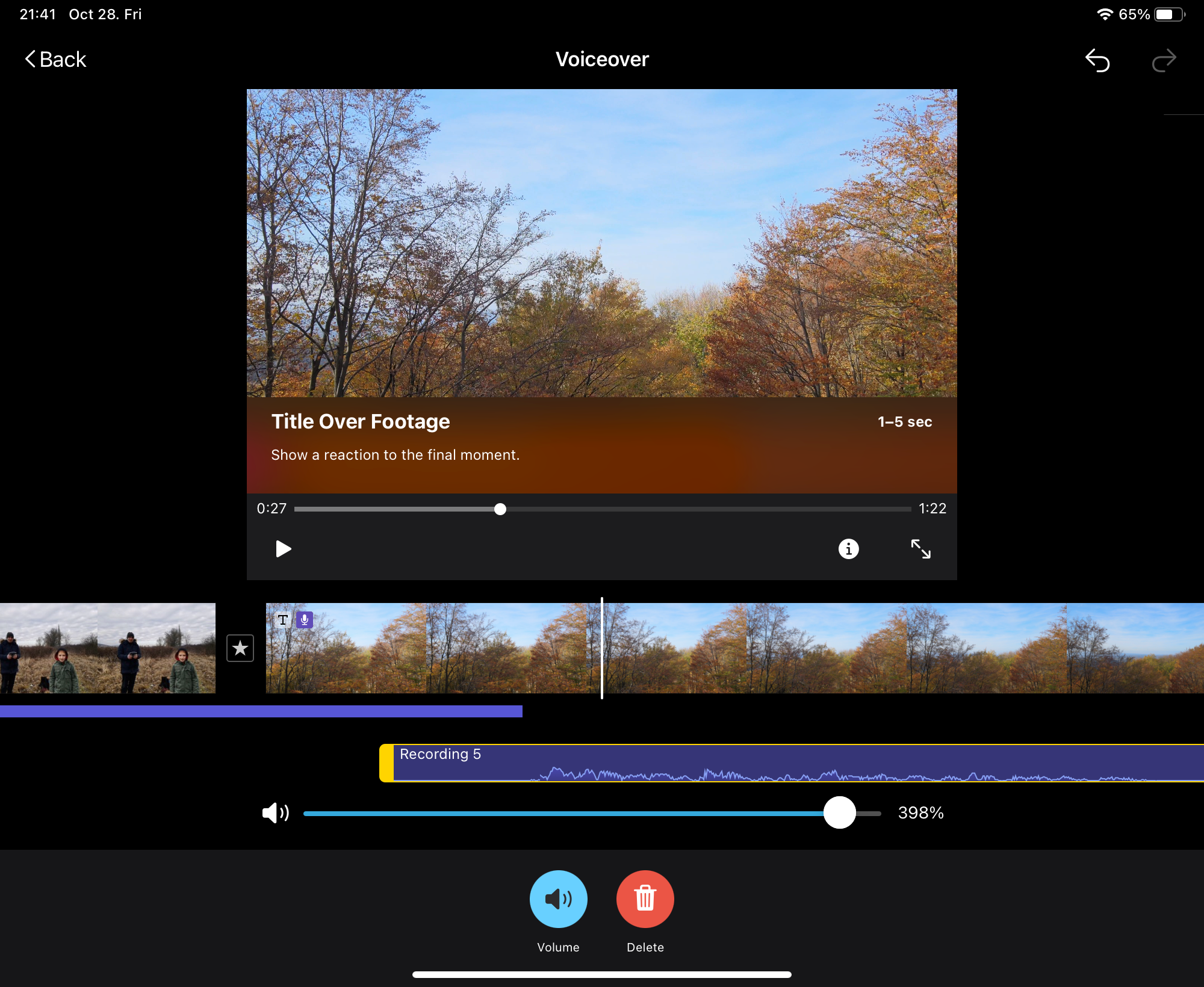1204x987 pixels.
Task: Tap the purple audio track bar
Action: tap(261, 711)
